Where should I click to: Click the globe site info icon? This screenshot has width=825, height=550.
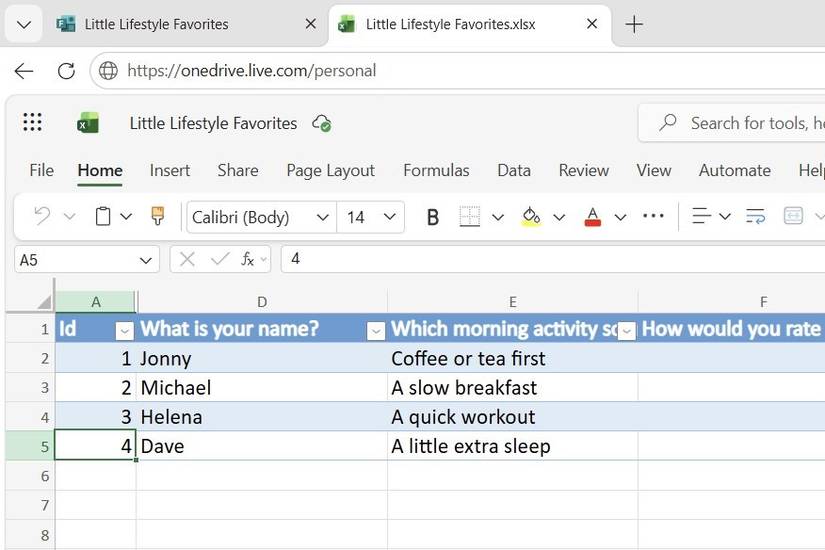[108, 71]
